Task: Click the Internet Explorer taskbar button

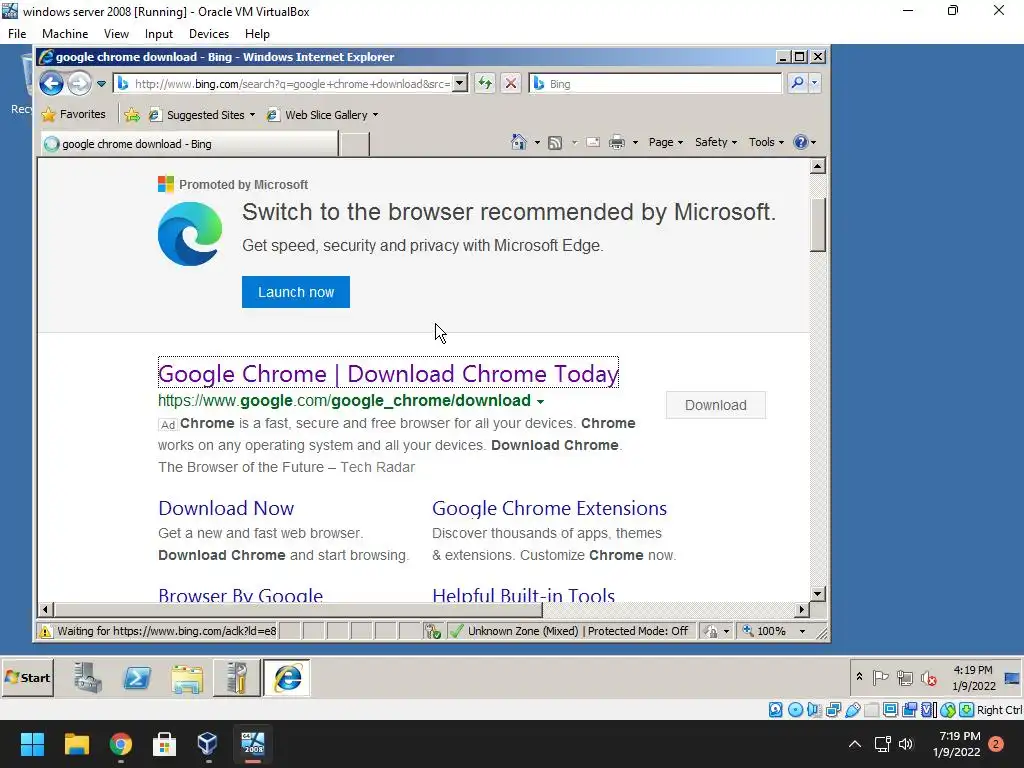Action: point(287,678)
